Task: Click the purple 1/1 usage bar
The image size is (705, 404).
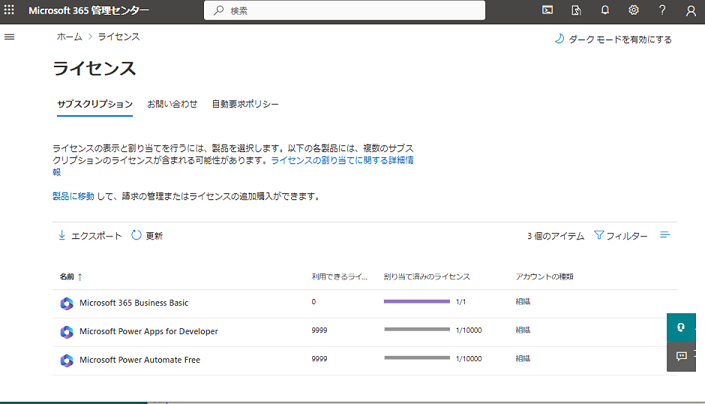Action: pyautogui.click(x=417, y=302)
